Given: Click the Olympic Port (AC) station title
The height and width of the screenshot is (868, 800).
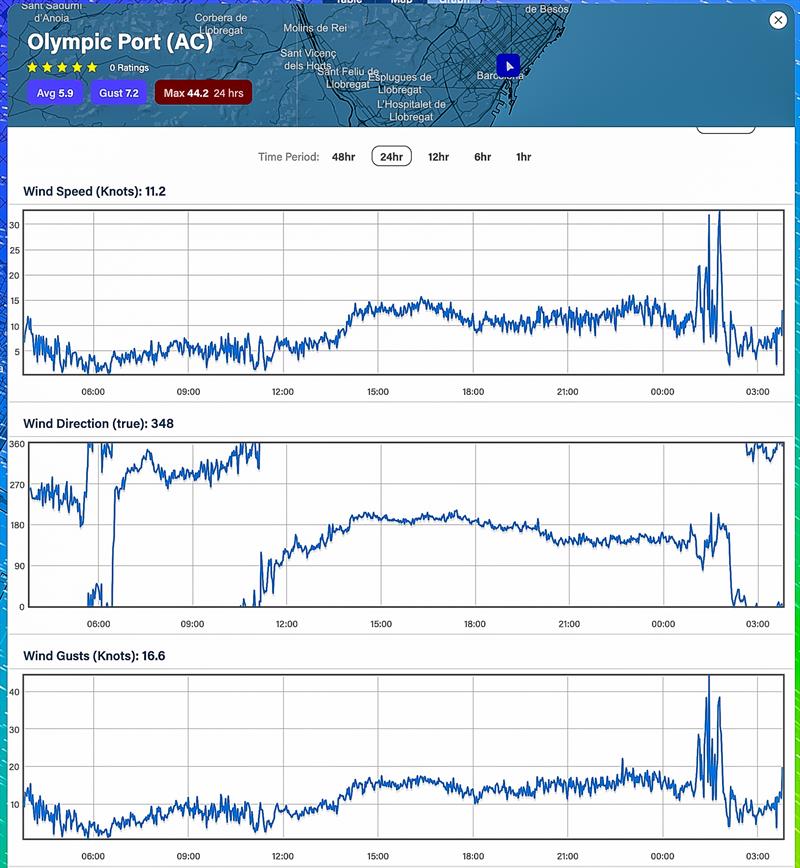Looking at the screenshot, I should pyautogui.click(x=120, y=42).
